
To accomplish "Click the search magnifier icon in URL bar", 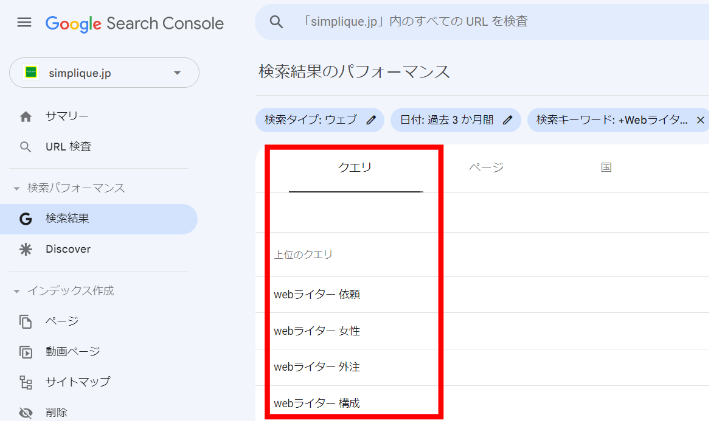I will tap(276, 22).
